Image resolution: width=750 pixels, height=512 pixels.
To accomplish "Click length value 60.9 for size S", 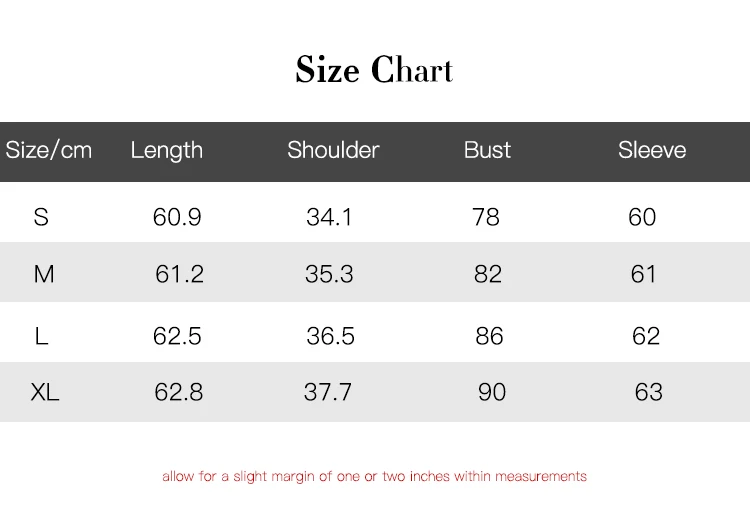I will pos(177,217).
